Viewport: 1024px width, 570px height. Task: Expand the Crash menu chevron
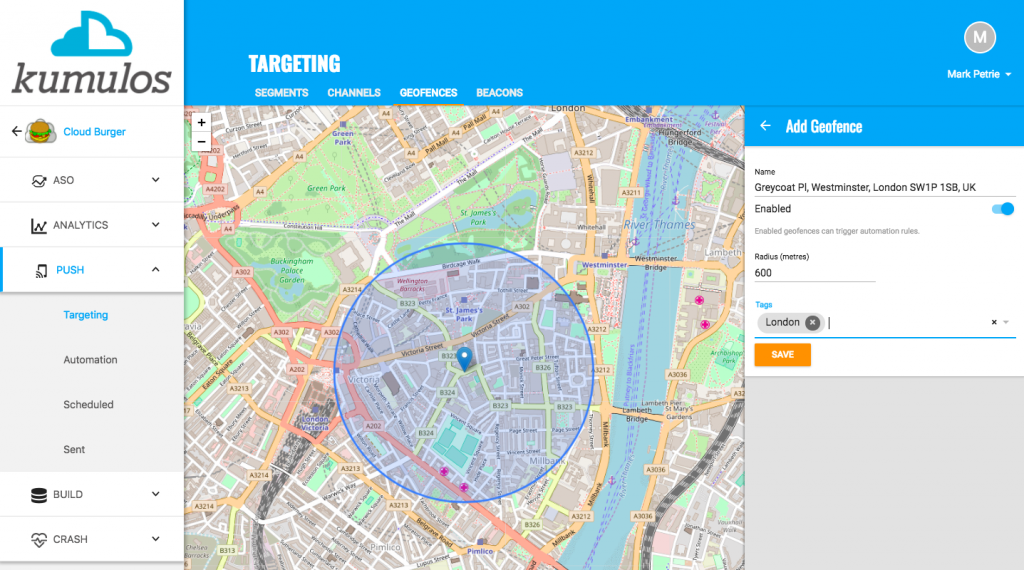[x=155, y=539]
